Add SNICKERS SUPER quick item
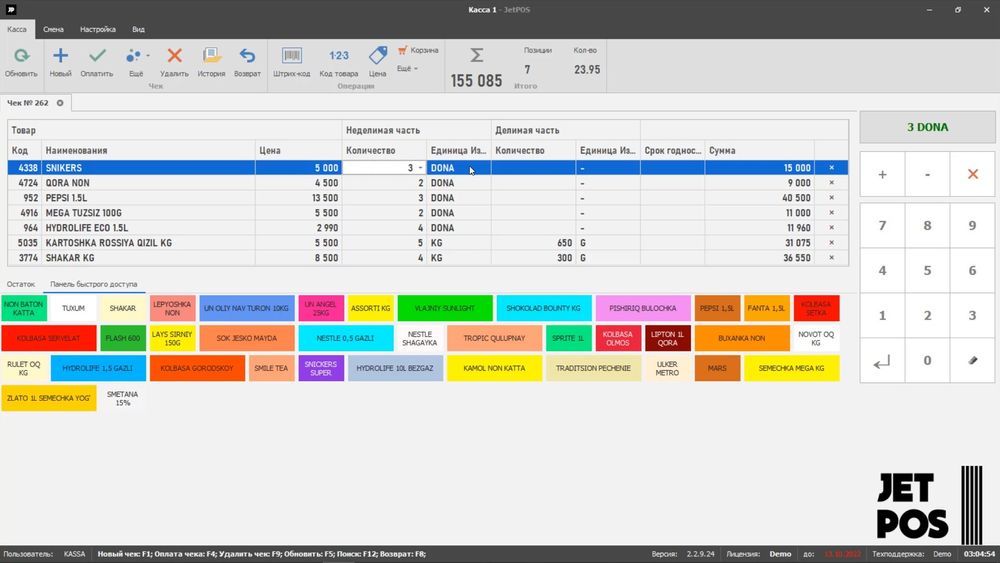This screenshot has height=563, width=1000. 321,369
